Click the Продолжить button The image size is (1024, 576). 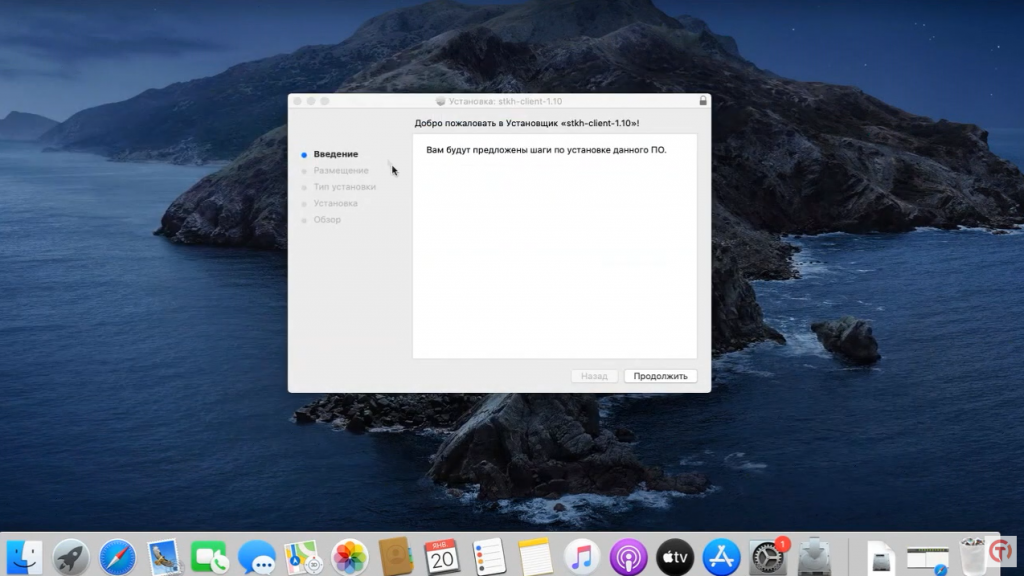tap(660, 376)
